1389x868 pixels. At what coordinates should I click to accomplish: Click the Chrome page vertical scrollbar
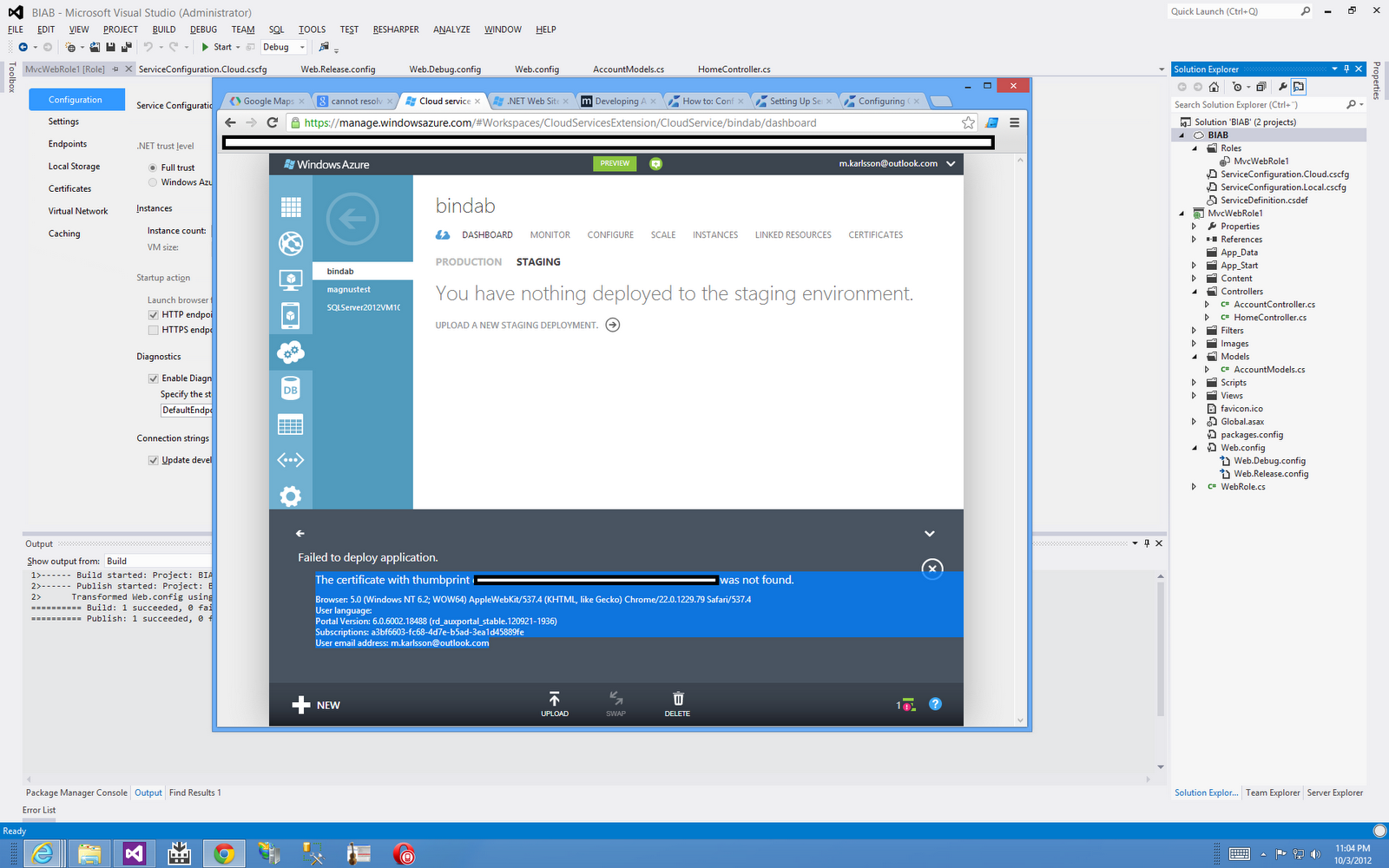pyautogui.click(x=1021, y=438)
